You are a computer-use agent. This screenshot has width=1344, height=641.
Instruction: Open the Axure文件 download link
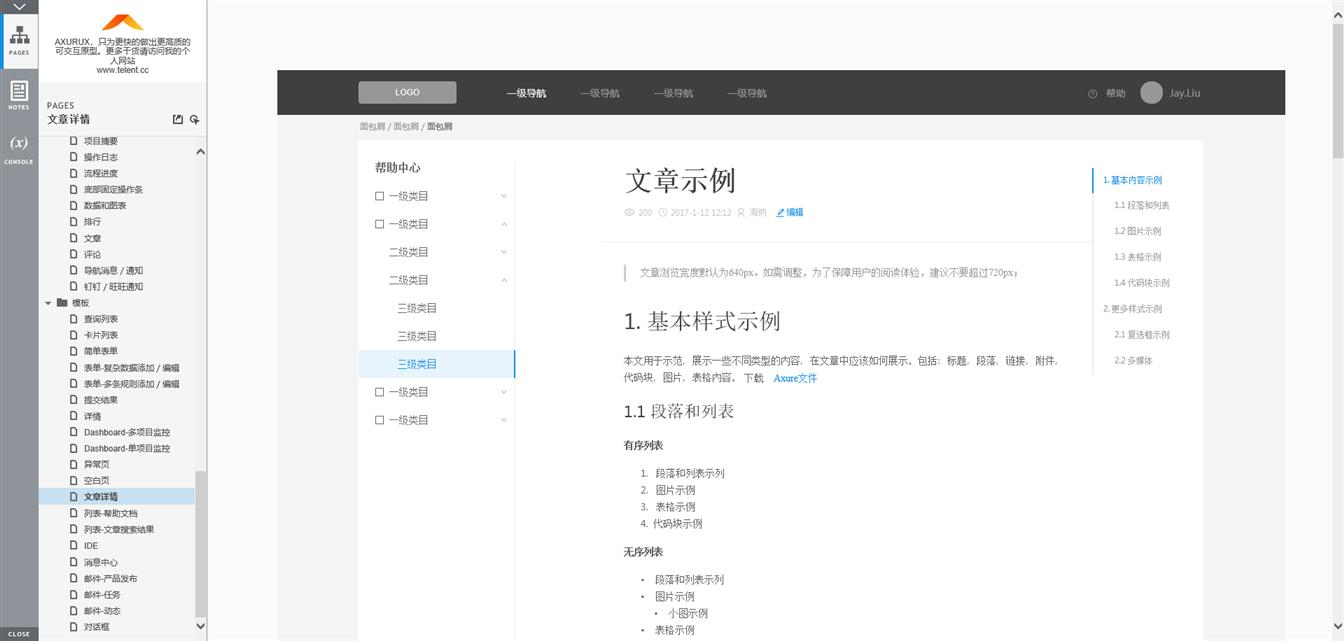[795, 378]
